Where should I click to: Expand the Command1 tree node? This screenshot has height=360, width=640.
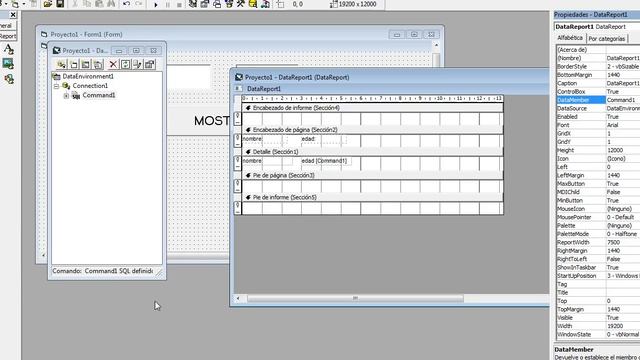tap(66, 96)
